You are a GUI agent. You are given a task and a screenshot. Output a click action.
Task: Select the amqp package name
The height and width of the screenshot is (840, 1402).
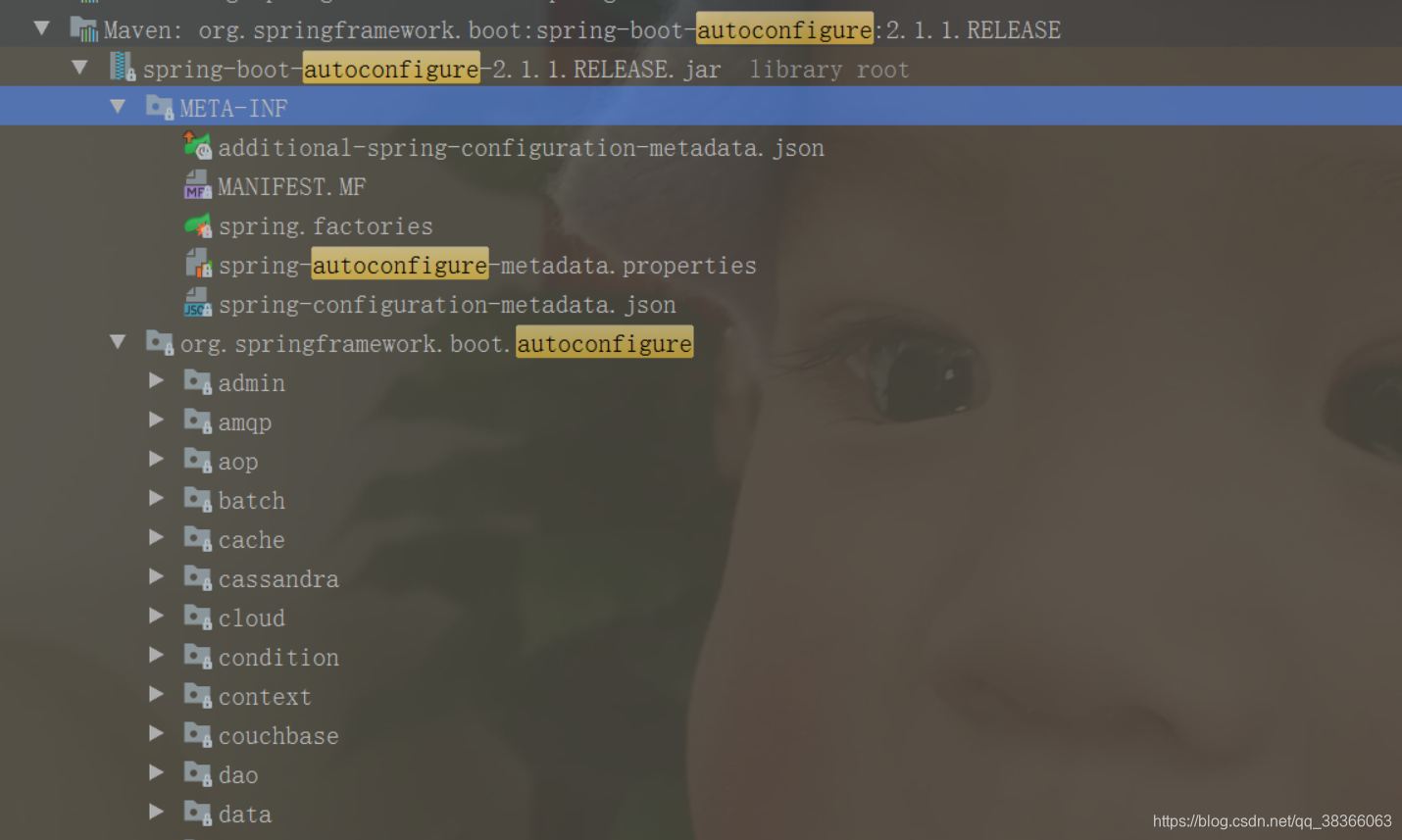244,423
